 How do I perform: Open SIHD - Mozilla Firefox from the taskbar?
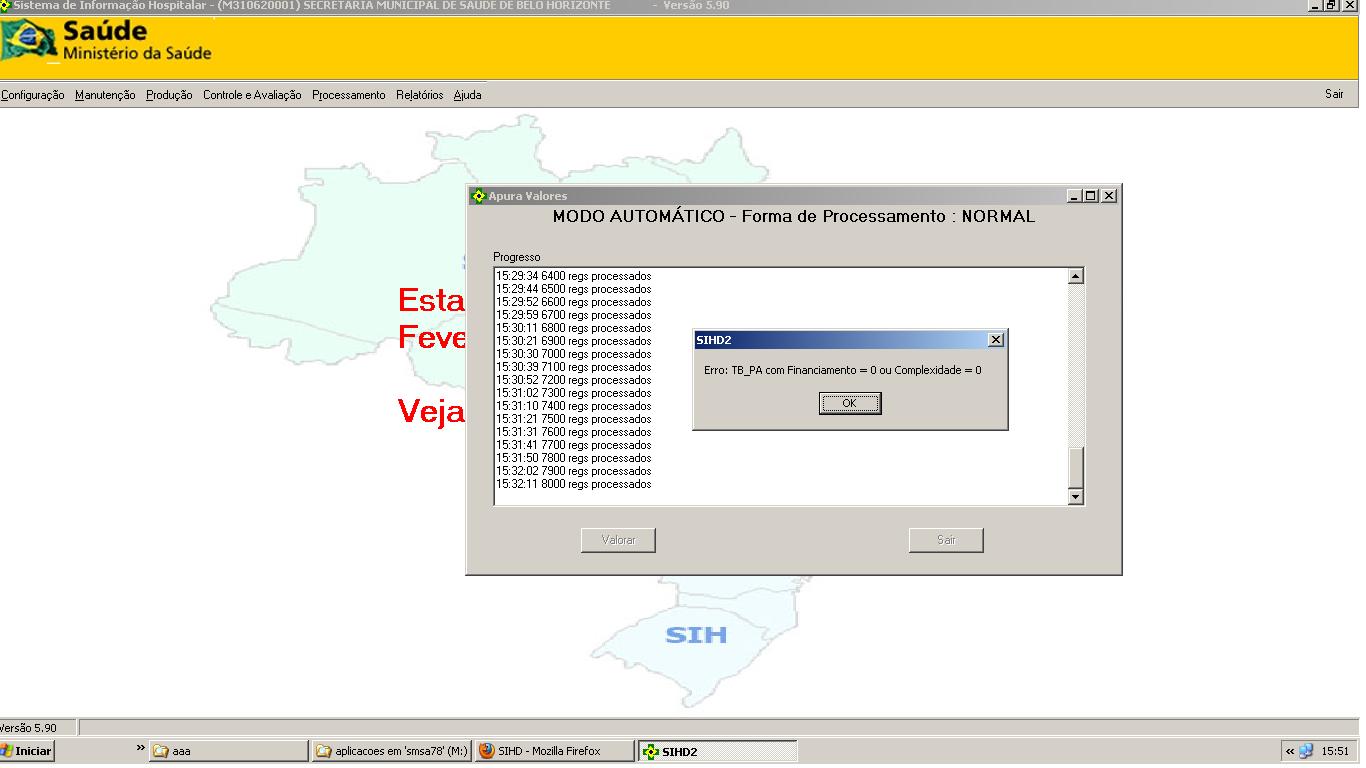point(554,751)
